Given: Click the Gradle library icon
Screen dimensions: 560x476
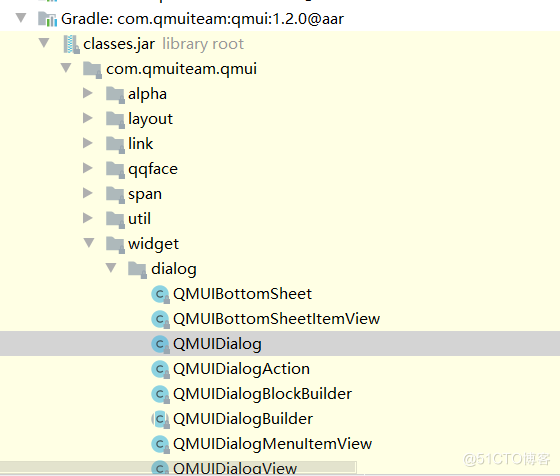Looking at the screenshot, I should pyautogui.click(x=48, y=19).
